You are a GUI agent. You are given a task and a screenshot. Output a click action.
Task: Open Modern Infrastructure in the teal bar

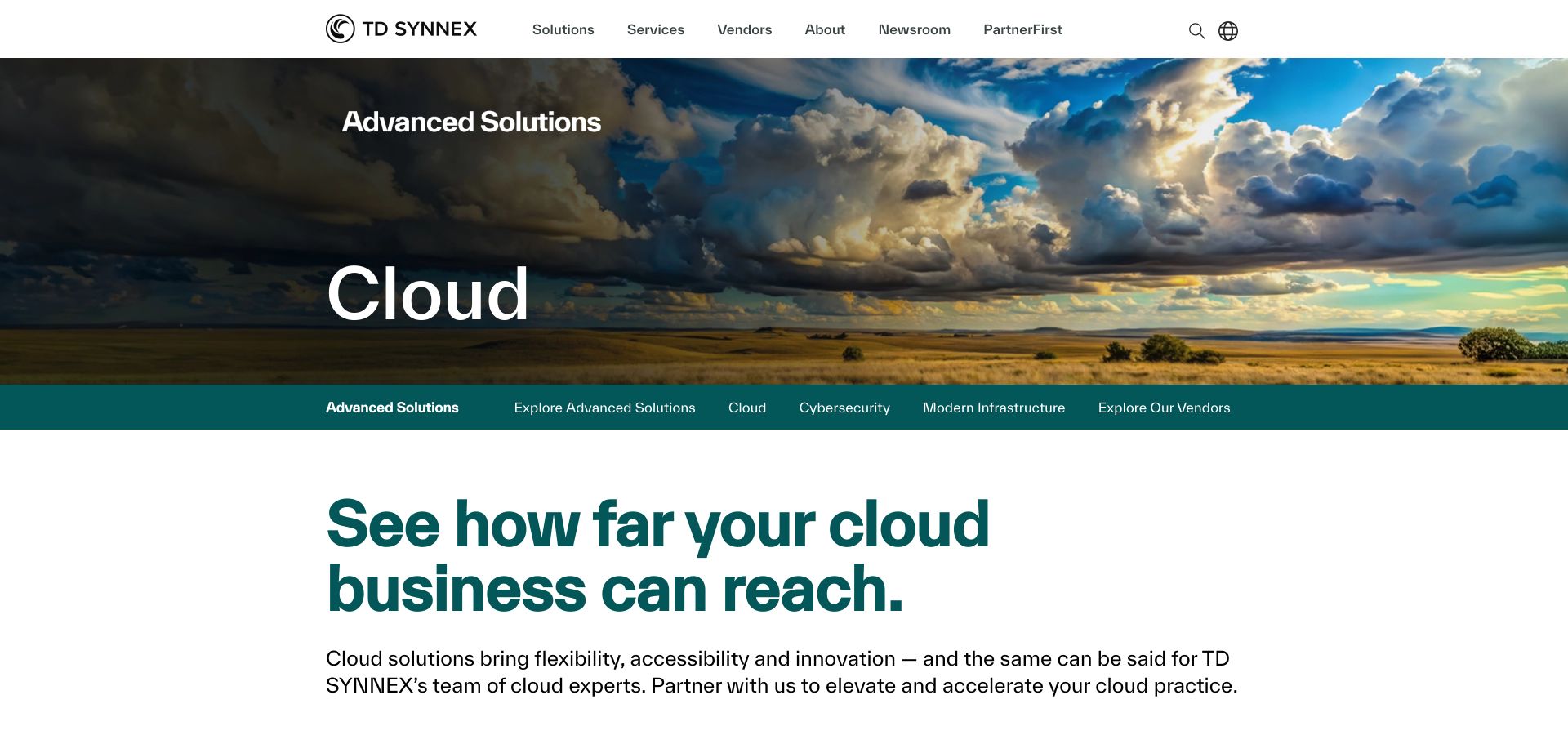pyautogui.click(x=993, y=408)
